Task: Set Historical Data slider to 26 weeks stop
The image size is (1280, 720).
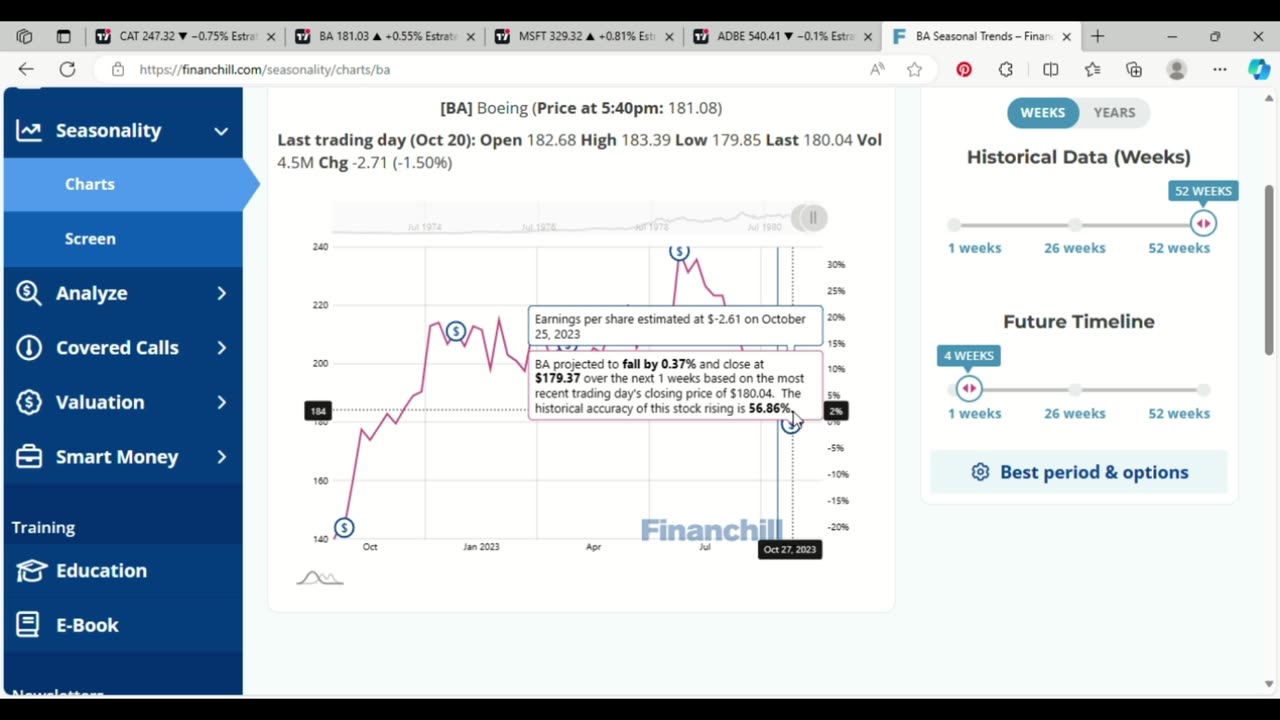Action: [x=1075, y=225]
